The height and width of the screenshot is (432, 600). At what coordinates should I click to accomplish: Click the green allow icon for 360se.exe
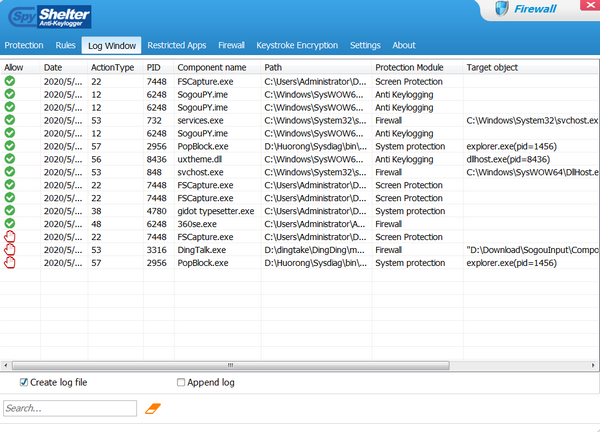pyautogui.click(x=10, y=224)
